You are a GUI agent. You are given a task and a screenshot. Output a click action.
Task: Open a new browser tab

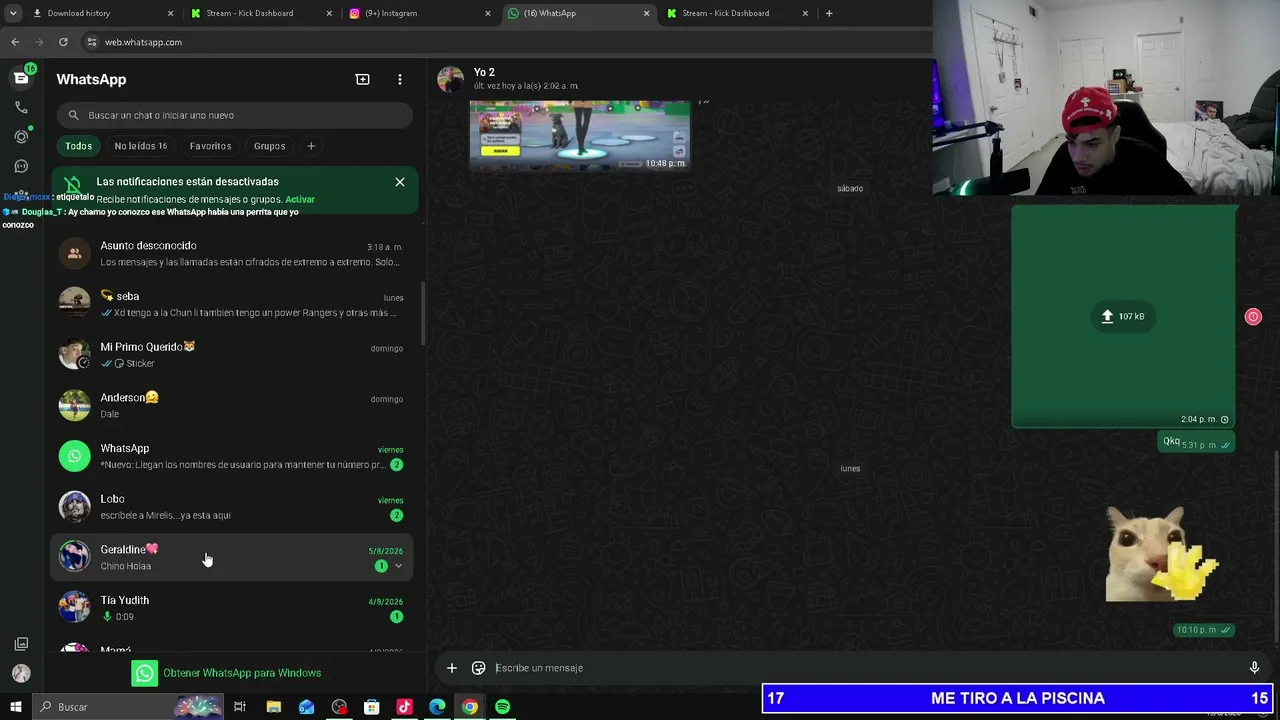pos(829,13)
